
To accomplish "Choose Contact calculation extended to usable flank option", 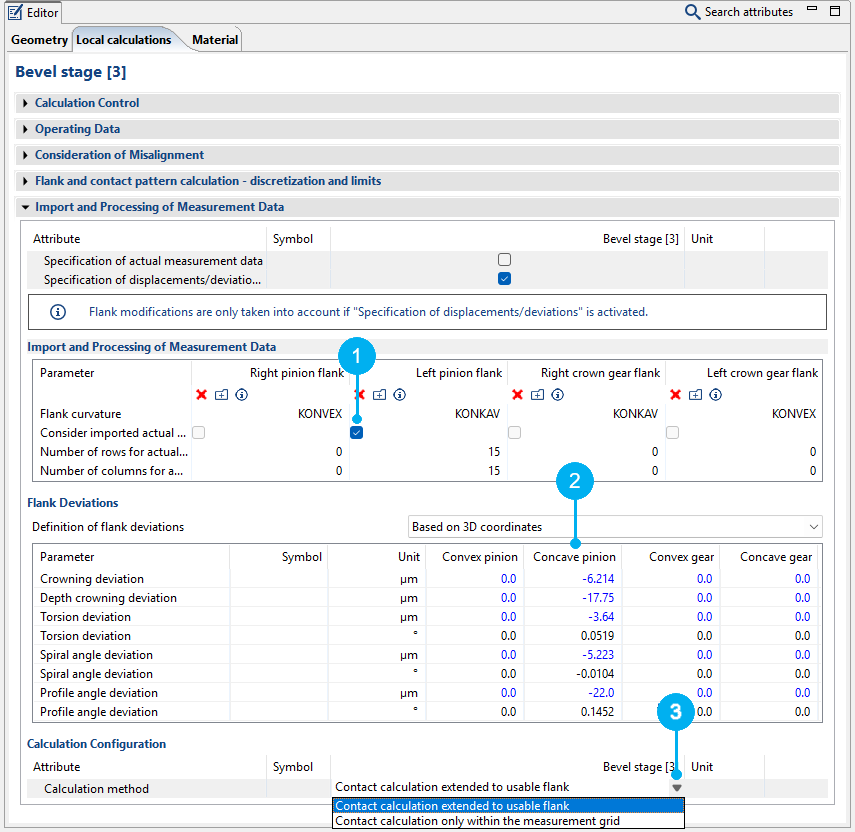I will click(x=508, y=805).
